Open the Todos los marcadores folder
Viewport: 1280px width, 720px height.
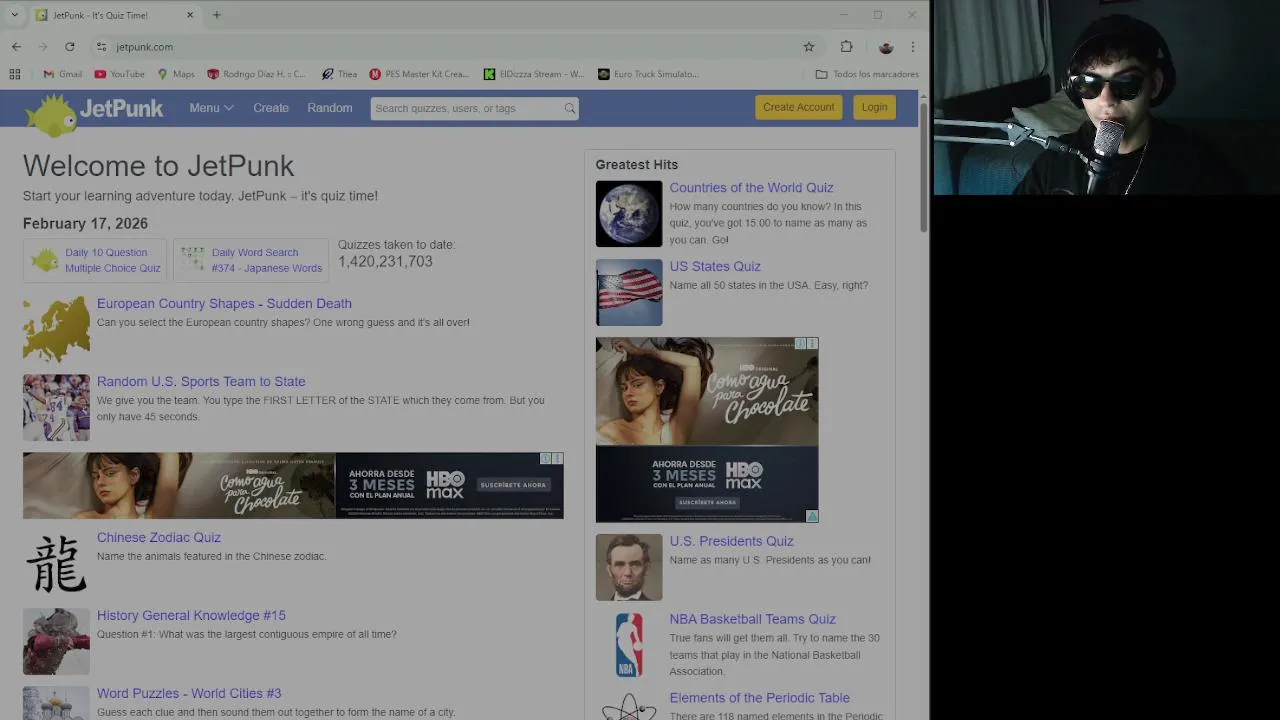867,74
